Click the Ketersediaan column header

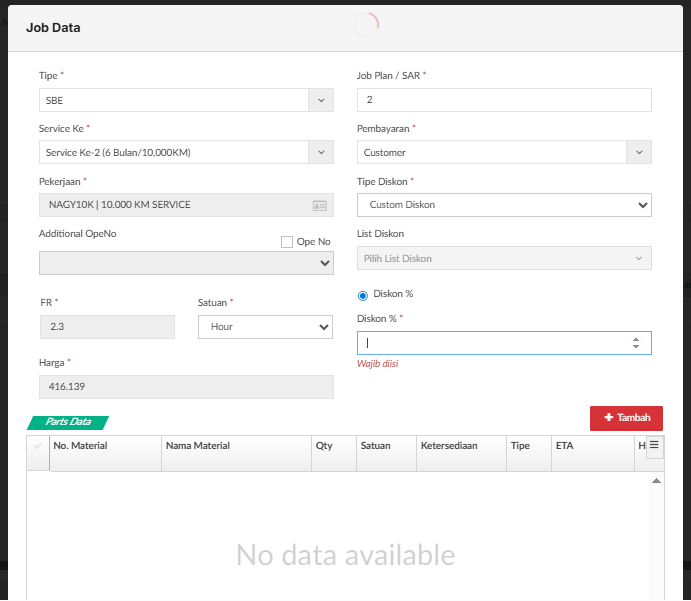[448, 446]
